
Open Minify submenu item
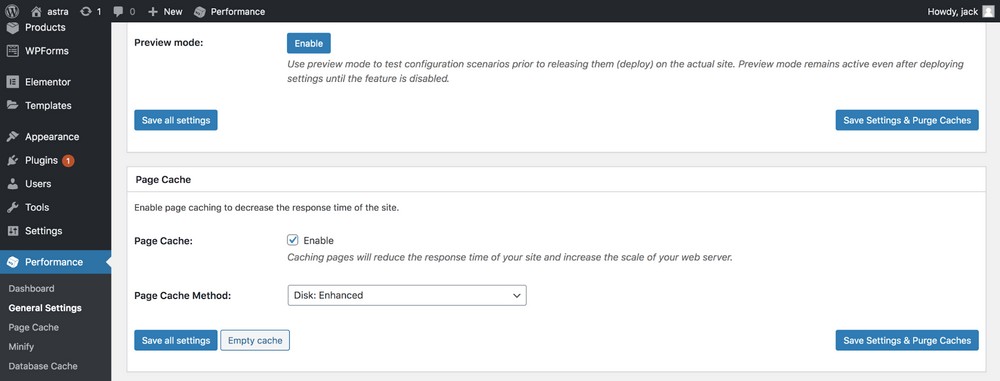pos(21,347)
